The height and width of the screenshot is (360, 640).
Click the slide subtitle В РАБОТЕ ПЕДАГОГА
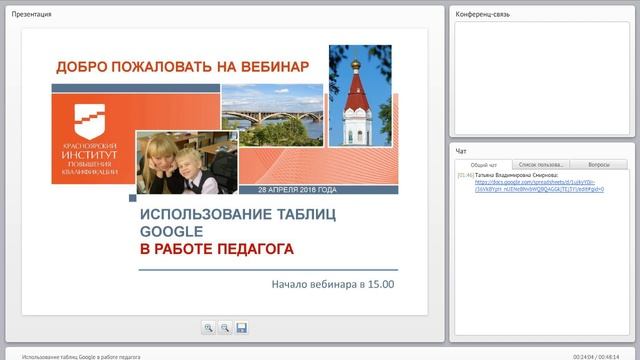coord(217,249)
